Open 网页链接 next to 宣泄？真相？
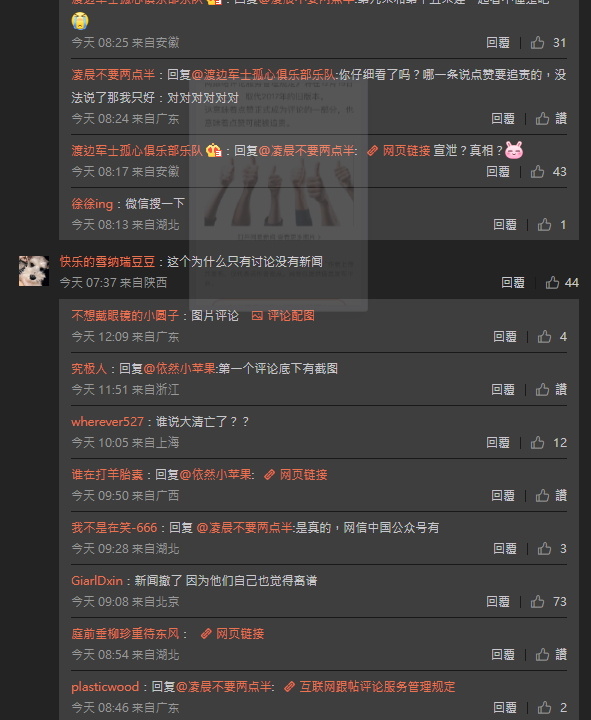 pyautogui.click(x=399, y=150)
